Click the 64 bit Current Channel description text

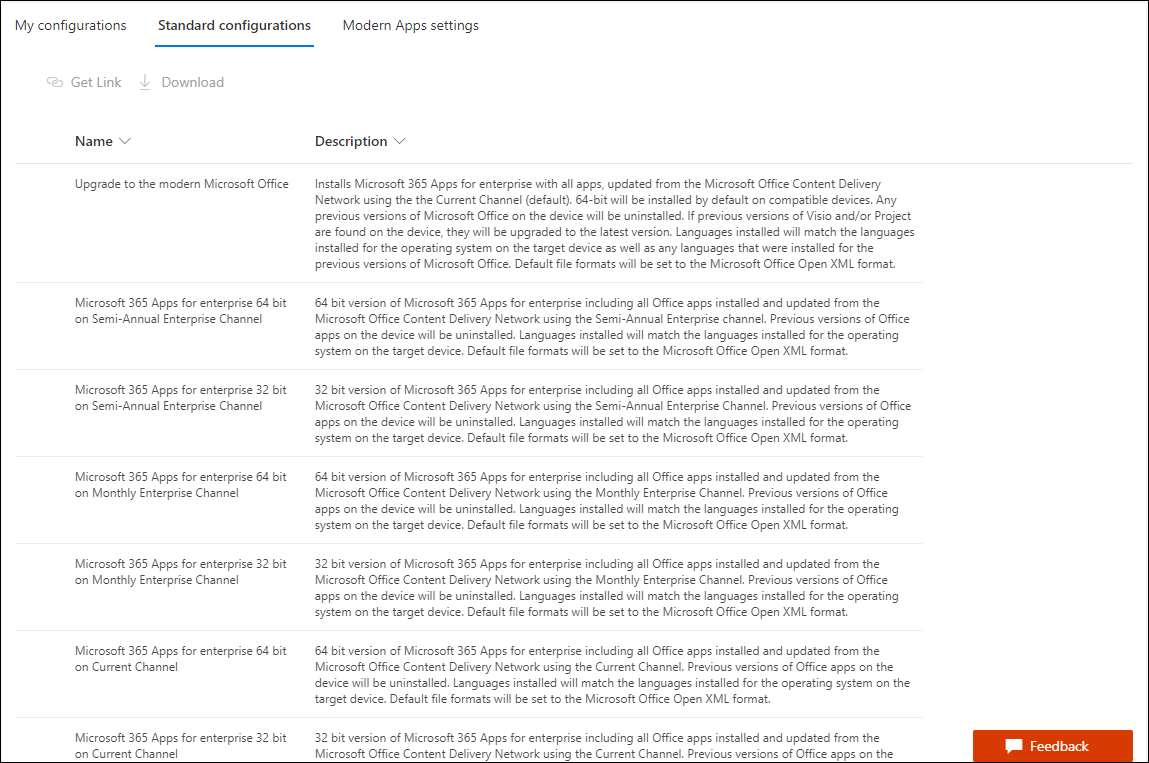(613, 675)
